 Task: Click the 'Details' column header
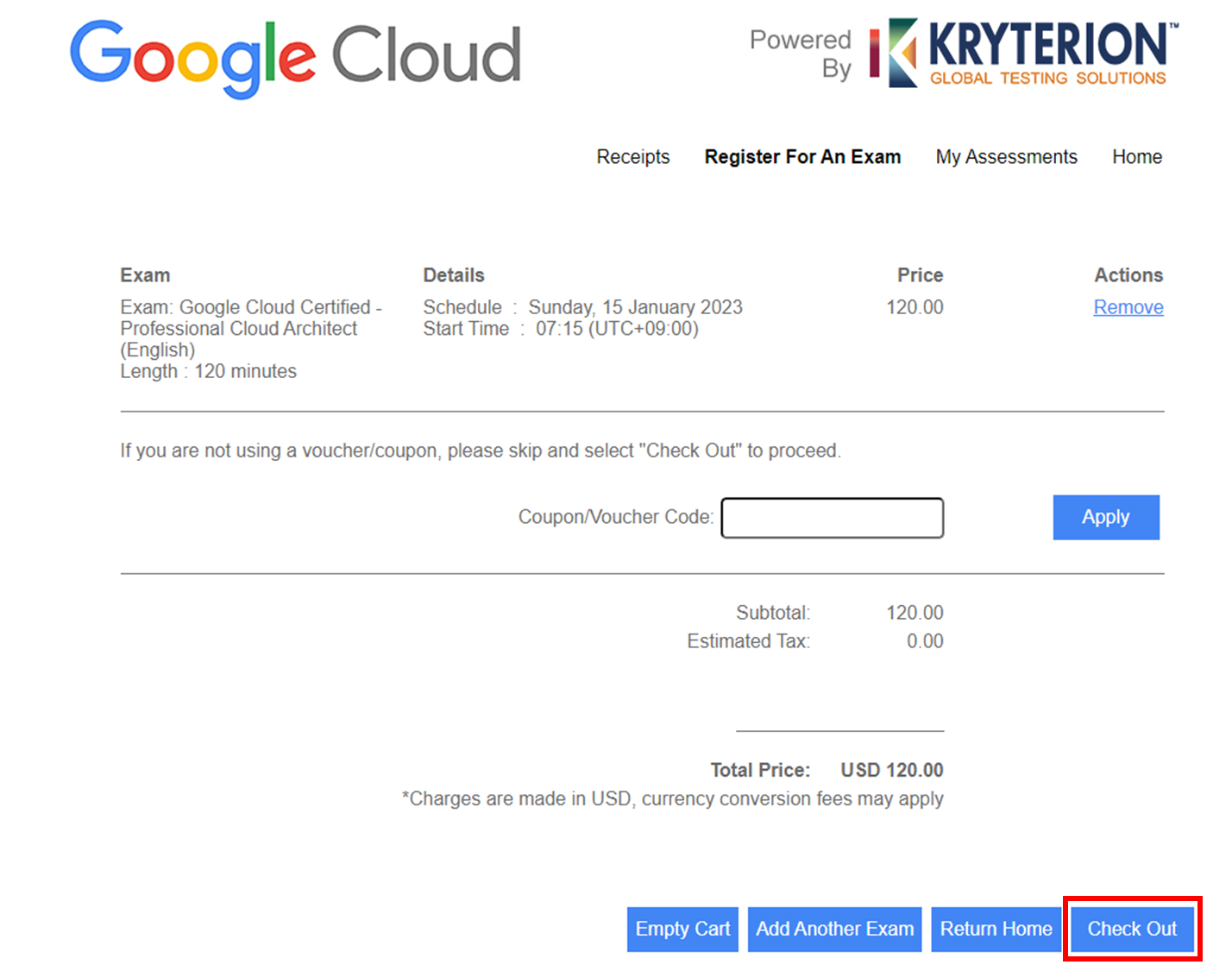tap(454, 275)
